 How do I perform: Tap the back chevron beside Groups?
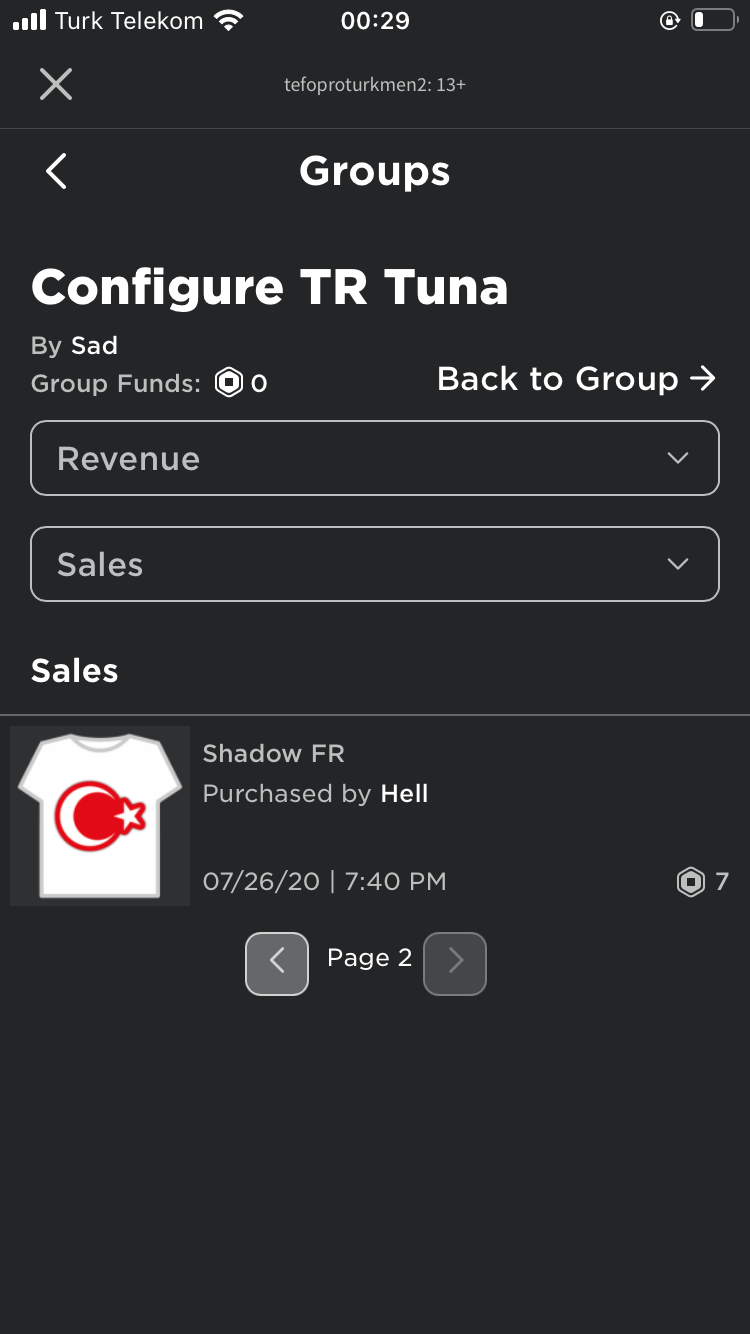click(57, 171)
